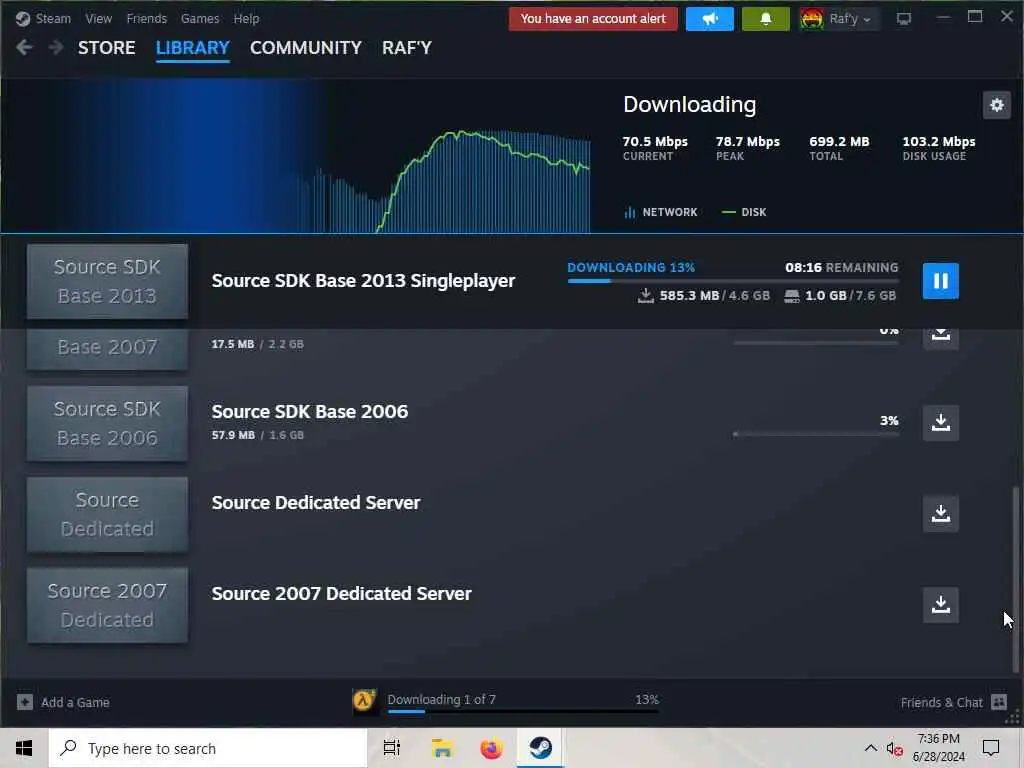
Task: Open download settings gear icon
Action: [997, 104]
